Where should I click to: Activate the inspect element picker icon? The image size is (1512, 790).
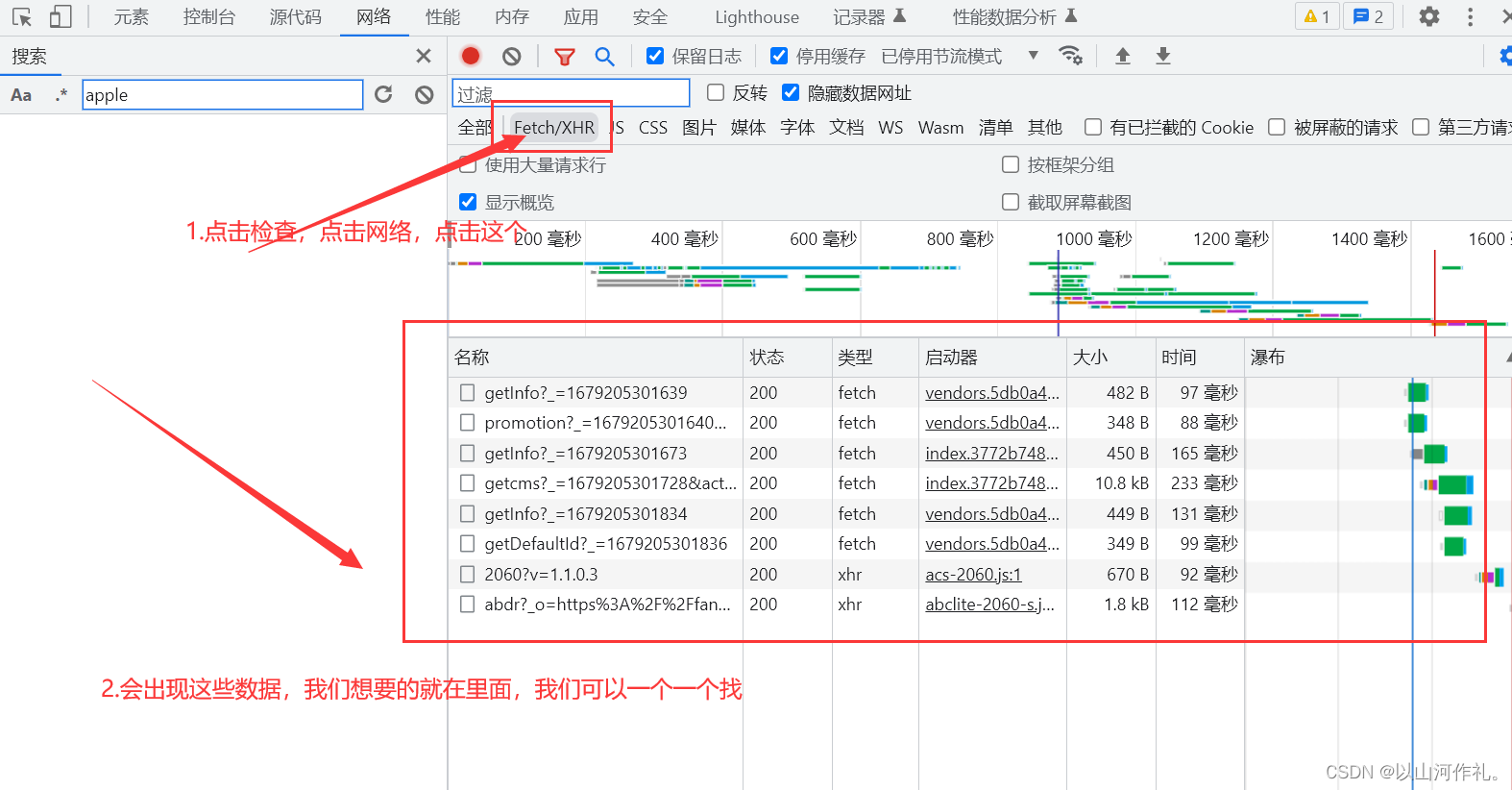[x=22, y=16]
